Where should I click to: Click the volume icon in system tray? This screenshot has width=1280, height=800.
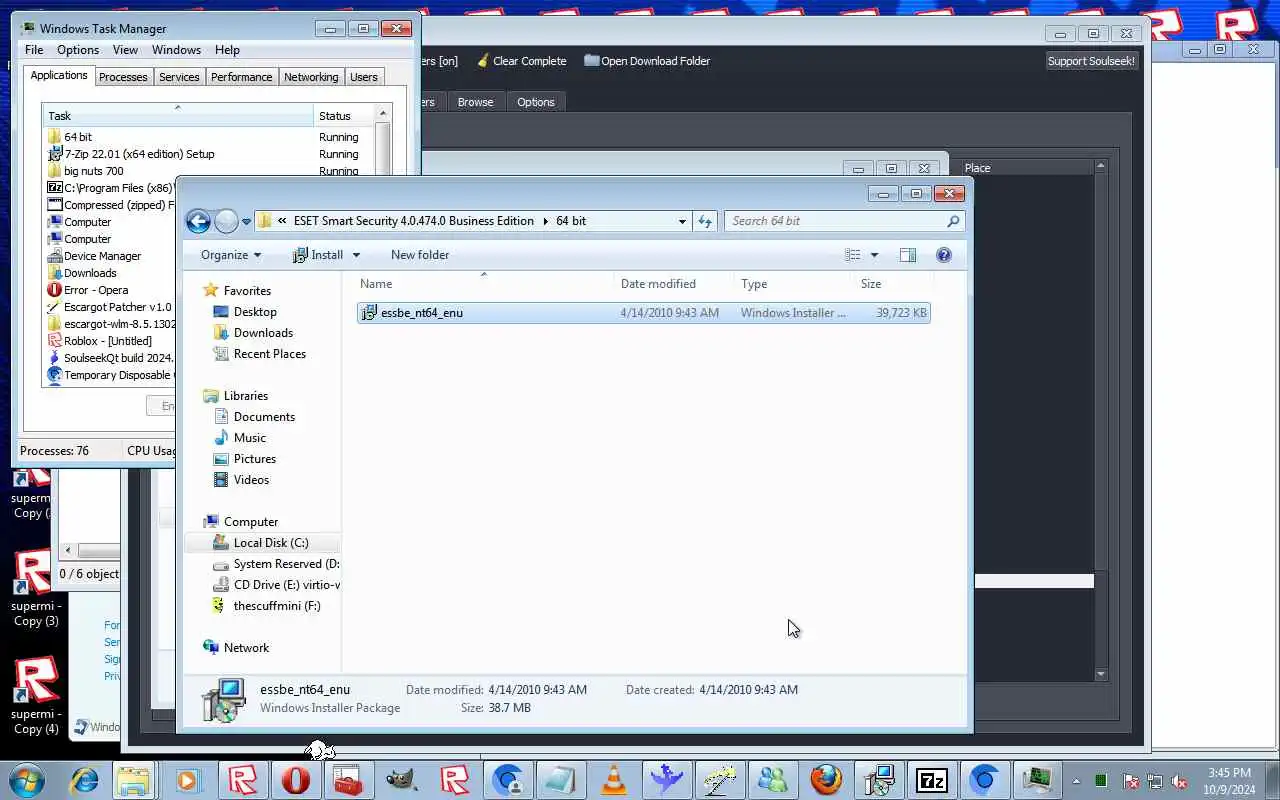pyautogui.click(x=1180, y=781)
